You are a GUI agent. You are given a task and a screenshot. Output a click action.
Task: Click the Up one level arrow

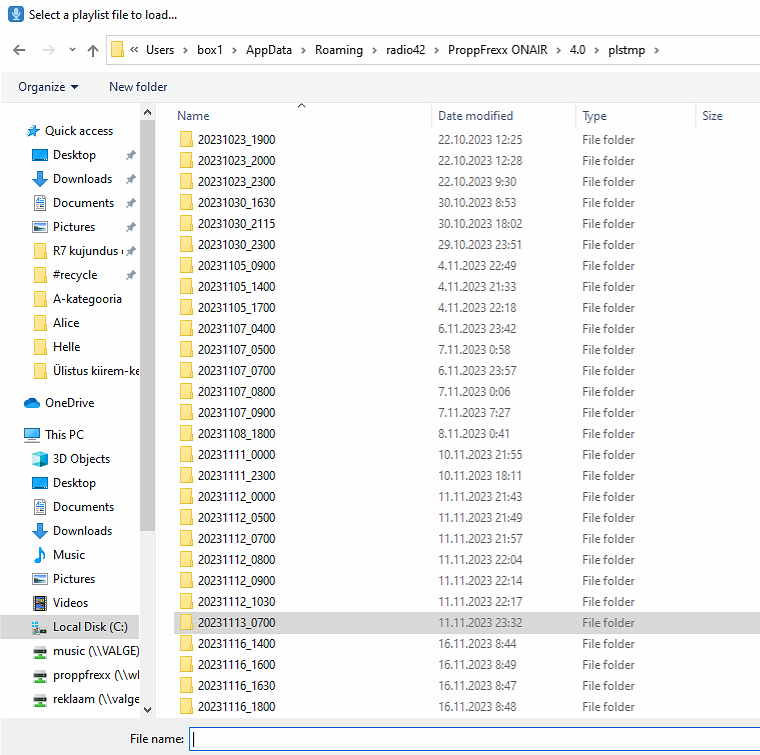[93, 50]
